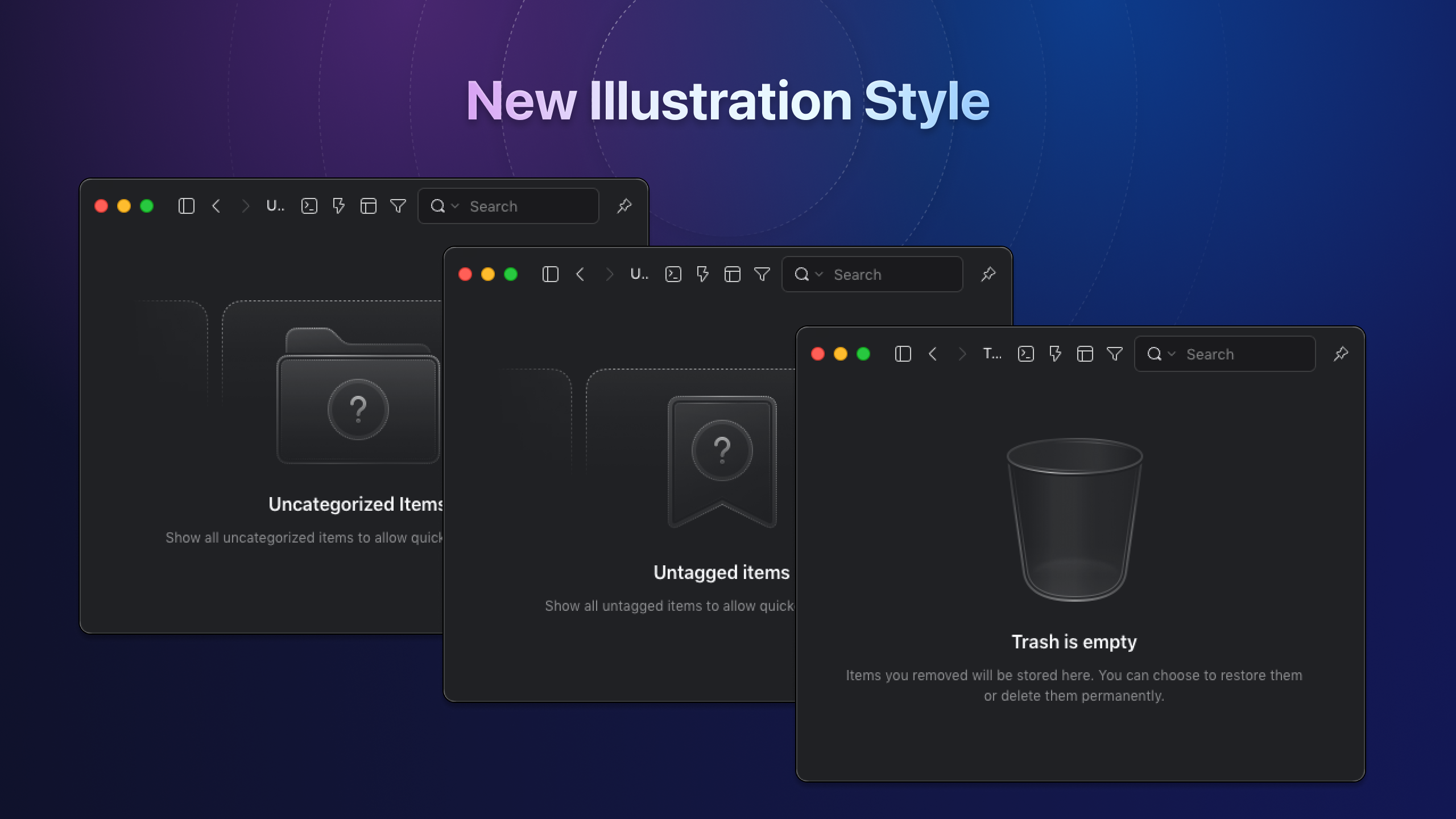The image size is (1456, 819).
Task: Open terminal icon in Uncategorized Items window
Action: tap(309, 206)
